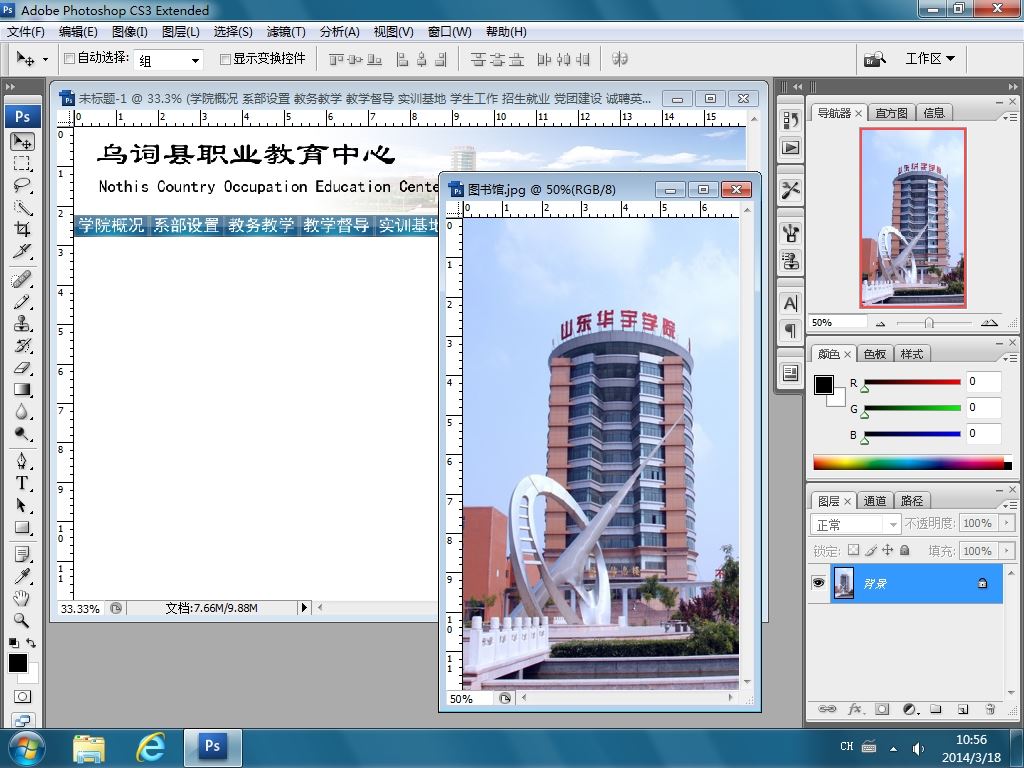The height and width of the screenshot is (768, 1024).
Task: Select the Gradient tool
Action: [22, 390]
